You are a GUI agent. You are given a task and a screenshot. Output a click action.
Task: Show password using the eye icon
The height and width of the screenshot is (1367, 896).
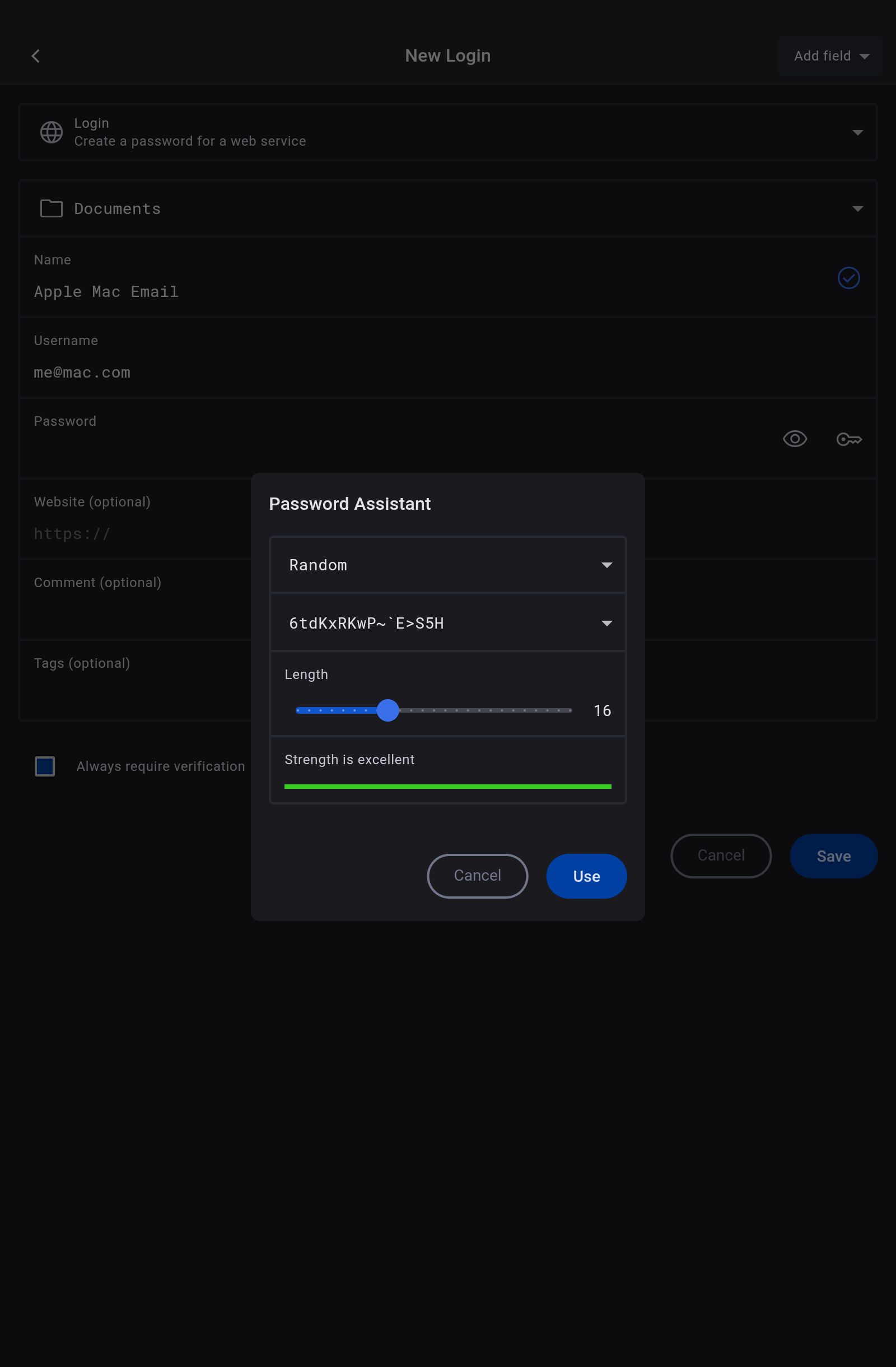coord(795,439)
